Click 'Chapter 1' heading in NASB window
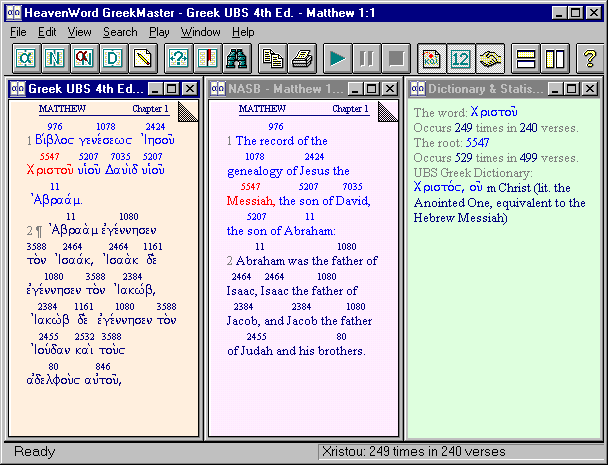Screen dimensions: 608x465 click(x=350, y=109)
